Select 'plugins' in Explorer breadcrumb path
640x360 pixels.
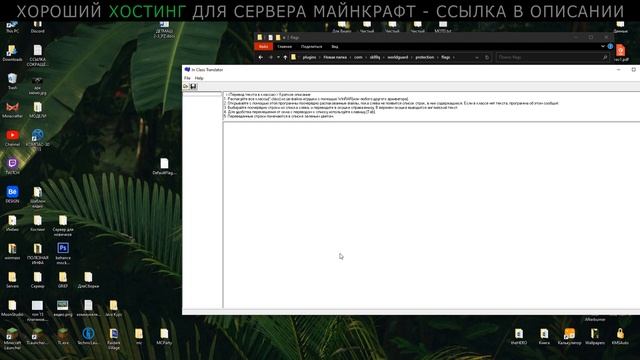click(x=309, y=58)
